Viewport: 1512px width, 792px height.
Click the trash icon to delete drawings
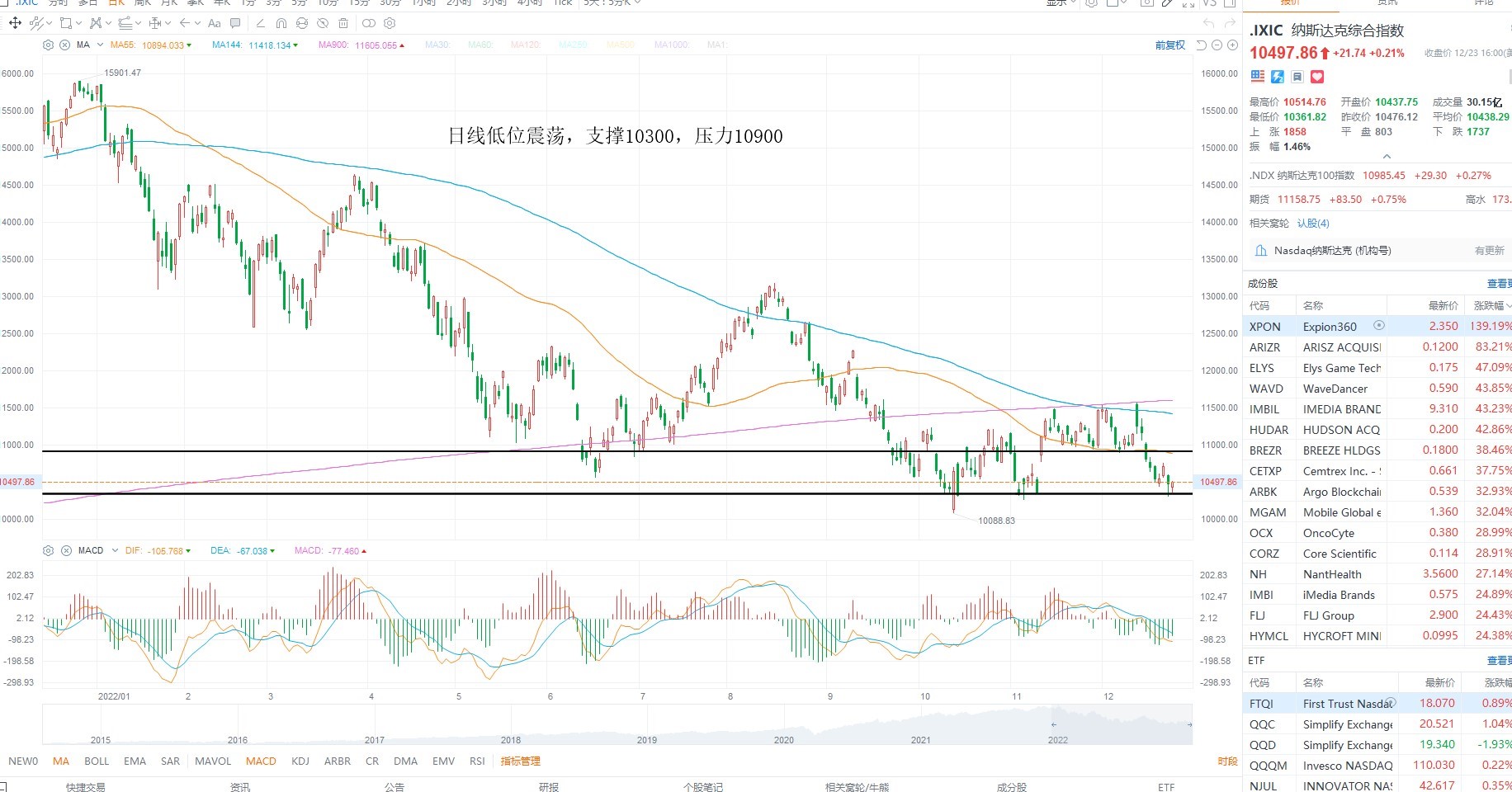[343, 23]
